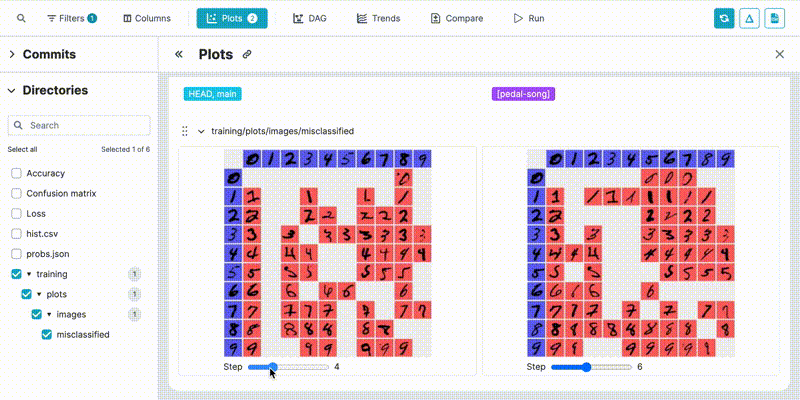Adjust the Step slider for pedal-song plot
The width and height of the screenshot is (800, 400).
[x=586, y=367]
